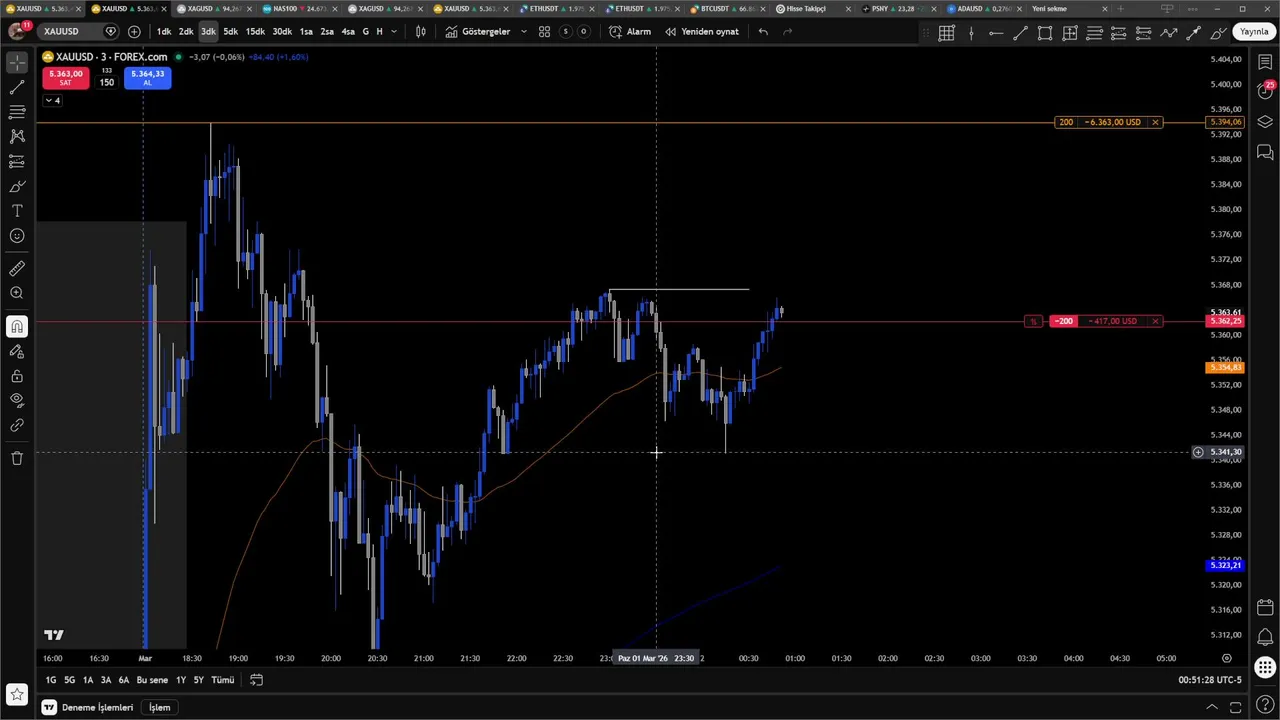Switch to the BTCUSDT tab
The height and width of the screenshot is (720, 1280).
[x=728, y=9]
